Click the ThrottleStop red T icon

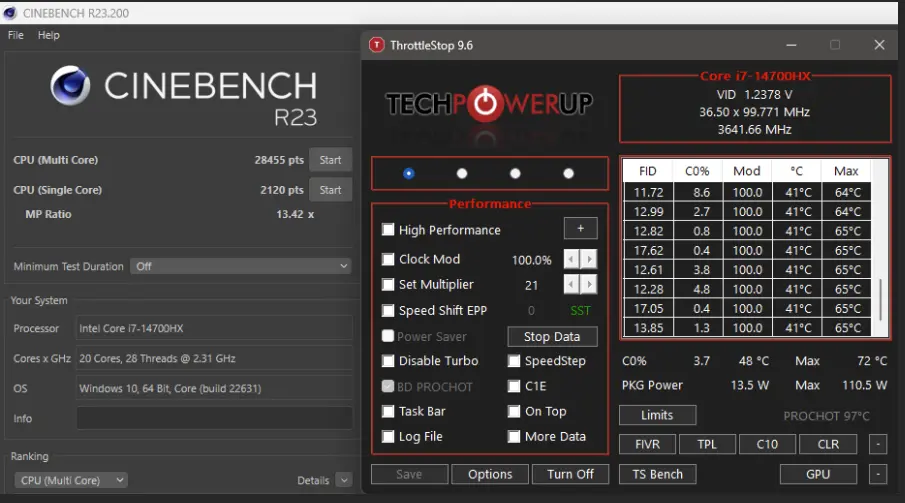pos(376,45)
